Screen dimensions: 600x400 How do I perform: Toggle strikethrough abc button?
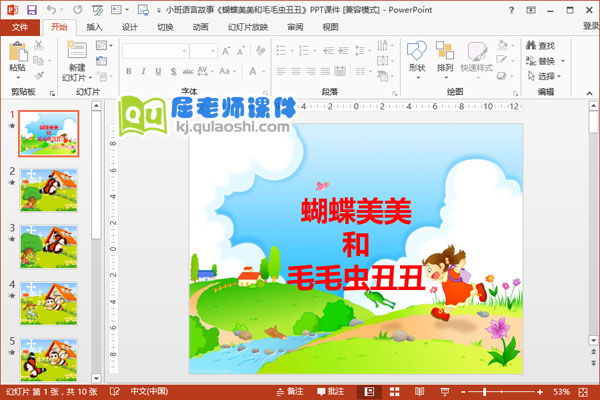tap(188, 71)
